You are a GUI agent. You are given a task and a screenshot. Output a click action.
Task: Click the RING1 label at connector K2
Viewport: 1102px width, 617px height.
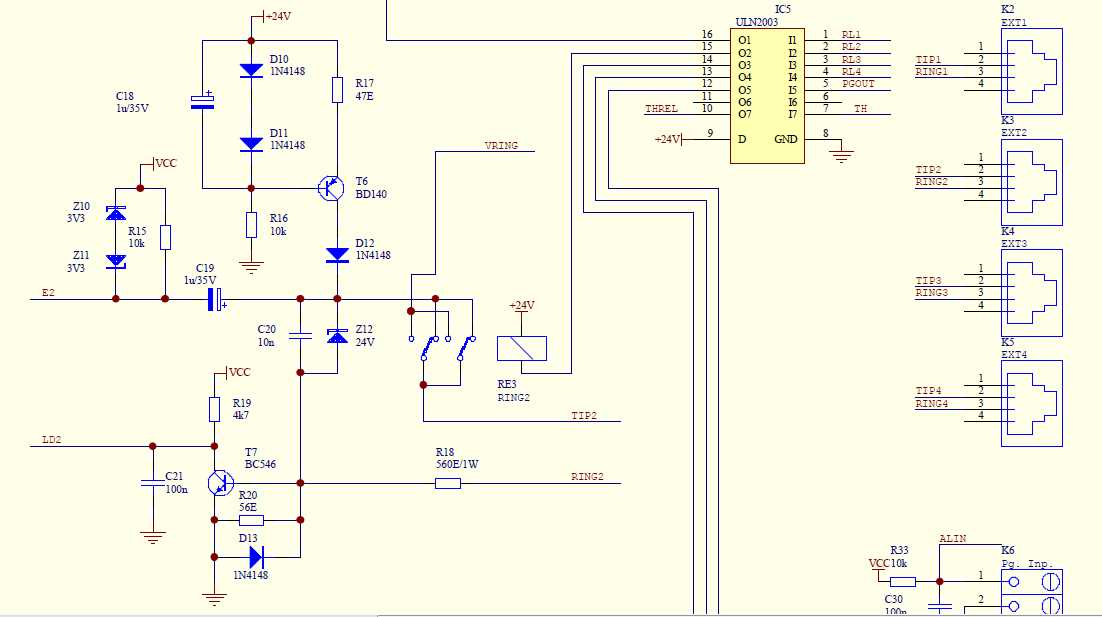click(x=932, y=71)
